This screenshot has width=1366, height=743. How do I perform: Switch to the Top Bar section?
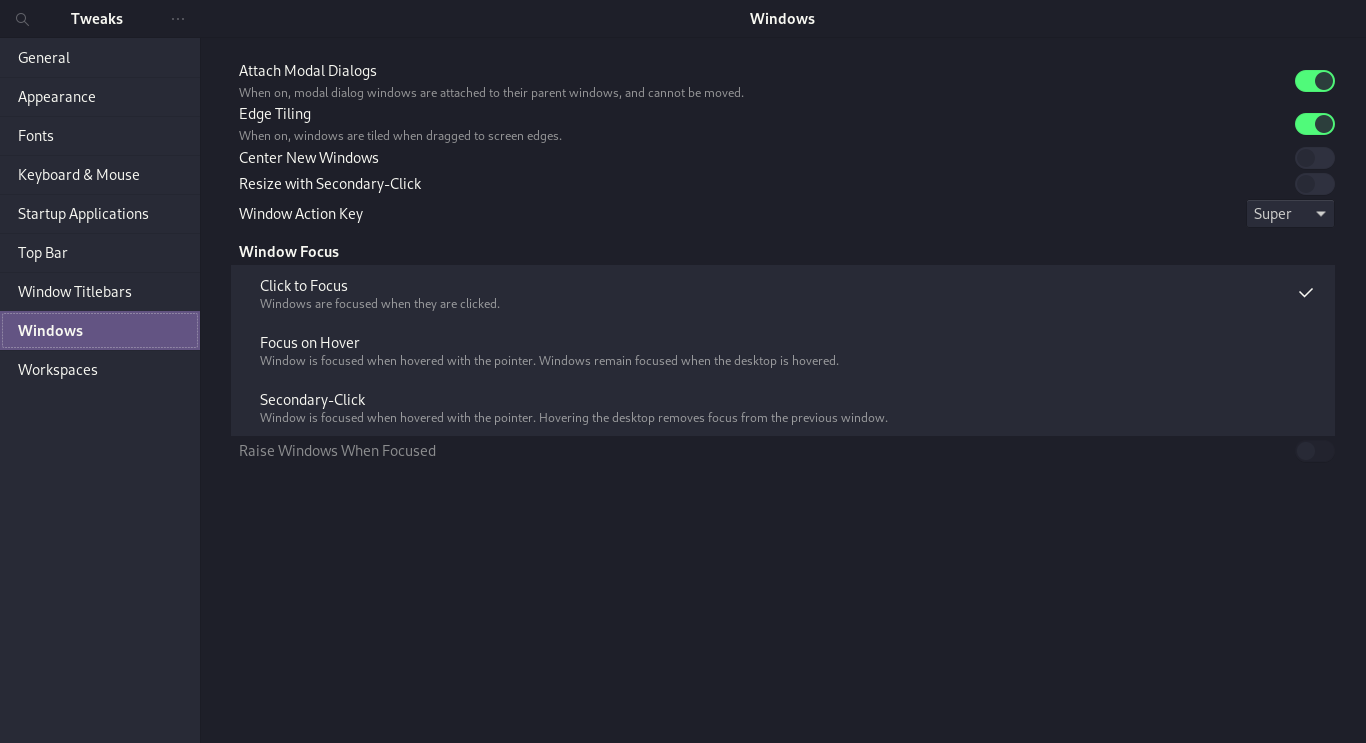tap(100, 252)
